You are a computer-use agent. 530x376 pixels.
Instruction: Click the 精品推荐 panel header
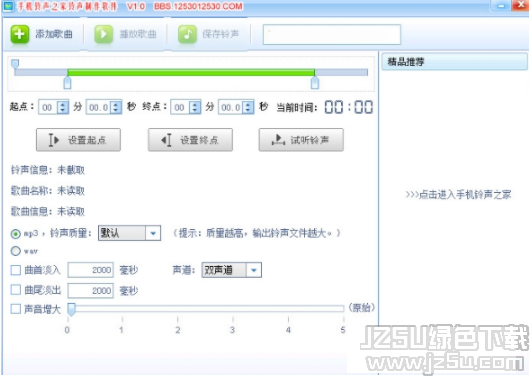(x=454, y=62)
